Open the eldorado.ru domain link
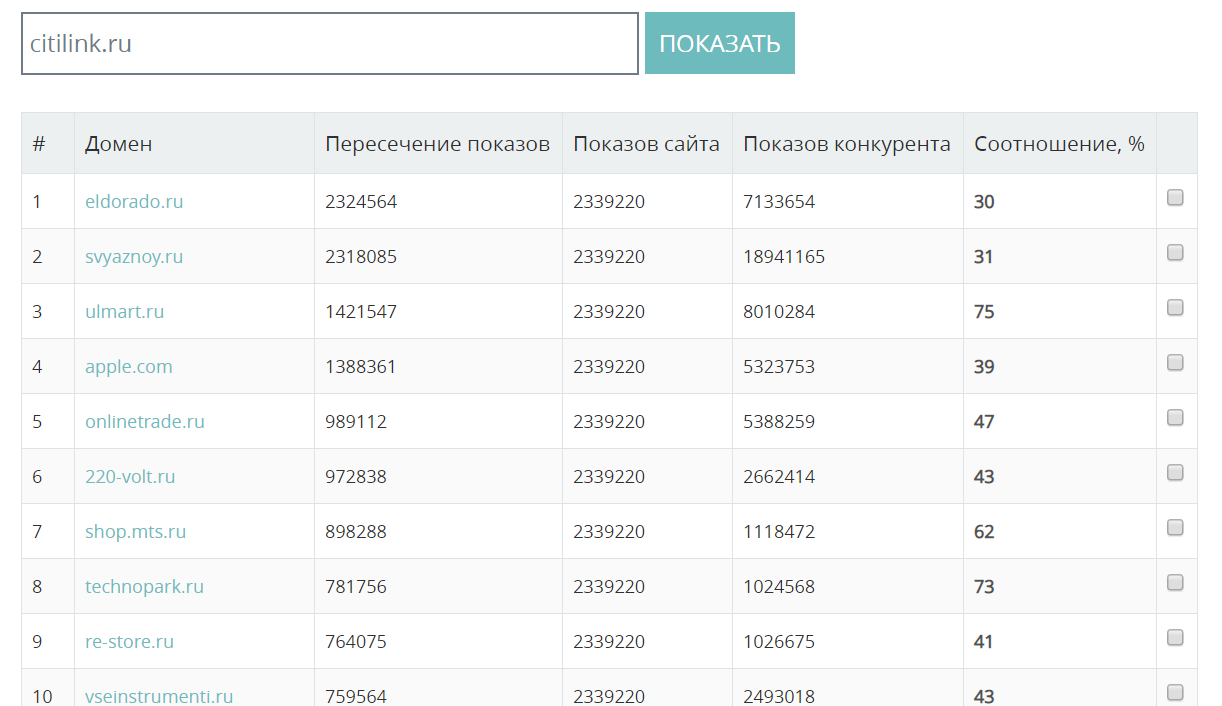Screen dimensions: 1222x706 pyautogui.click(x=134, y=201)
